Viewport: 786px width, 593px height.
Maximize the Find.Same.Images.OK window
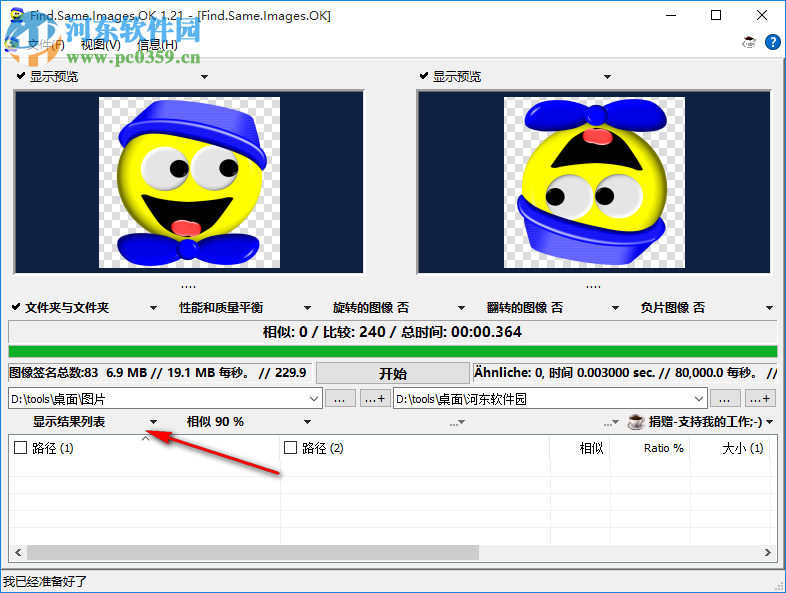(x=716, y=16)
